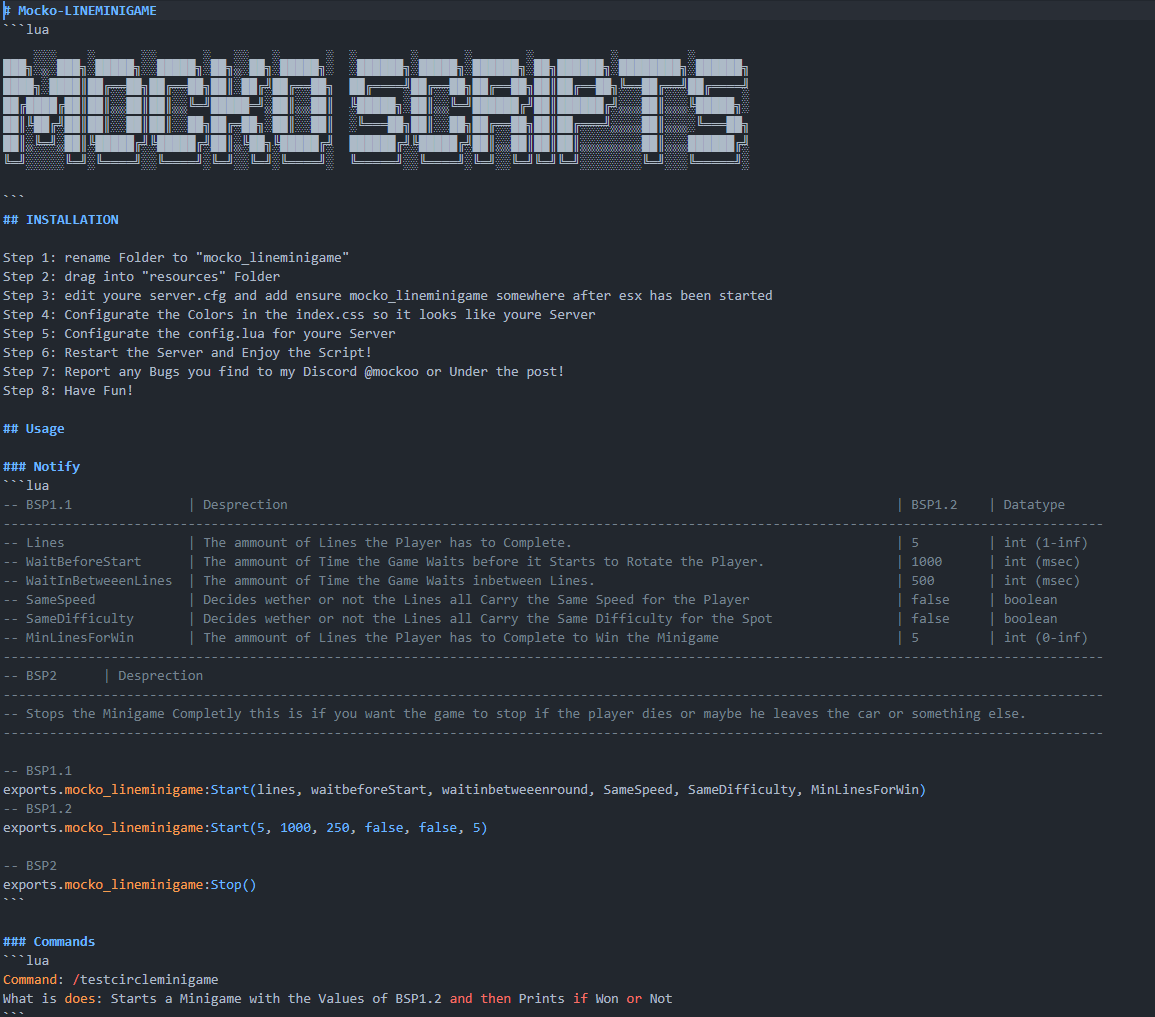Click the '```lua' fence under the Commands heading
The width and height of the screenshot is (1155, 1017).
[26, 961]
